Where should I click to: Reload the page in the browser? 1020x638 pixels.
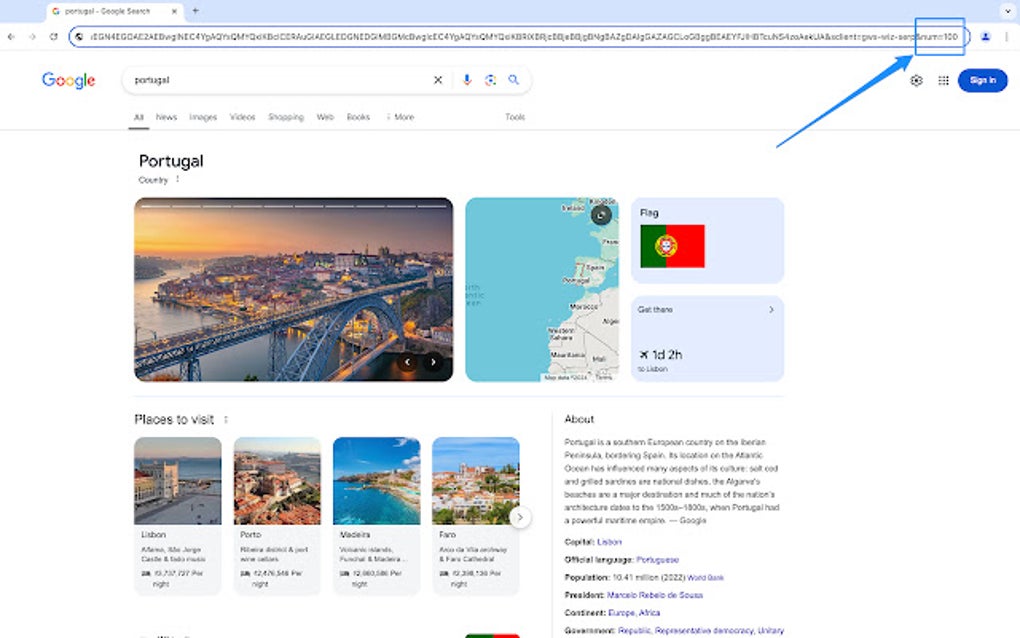[53, 37]
